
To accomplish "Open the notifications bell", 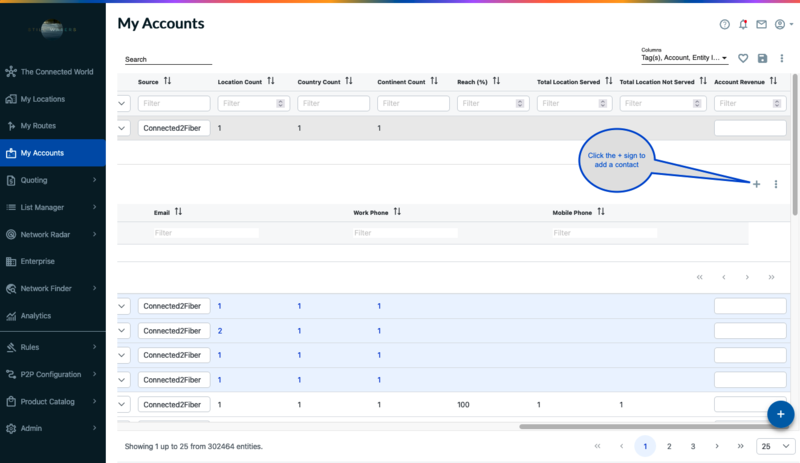I will [743, 24].
